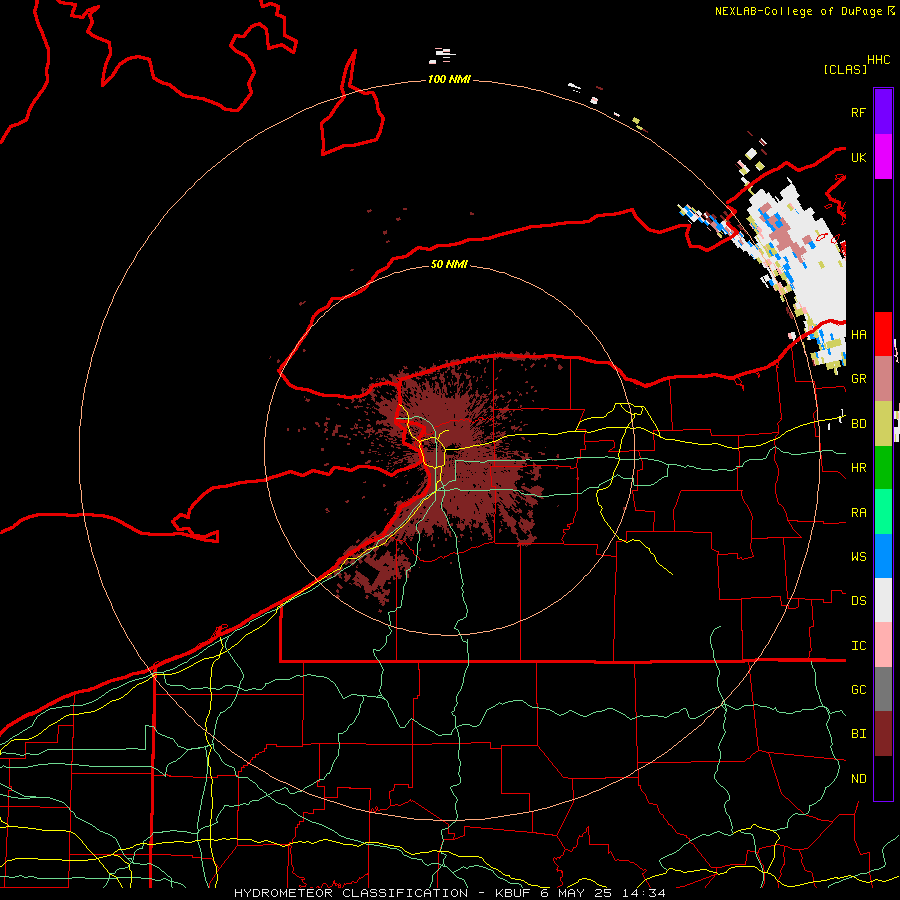900x900 pixels.
Task: Click the BI legend label
Action: 858,734
